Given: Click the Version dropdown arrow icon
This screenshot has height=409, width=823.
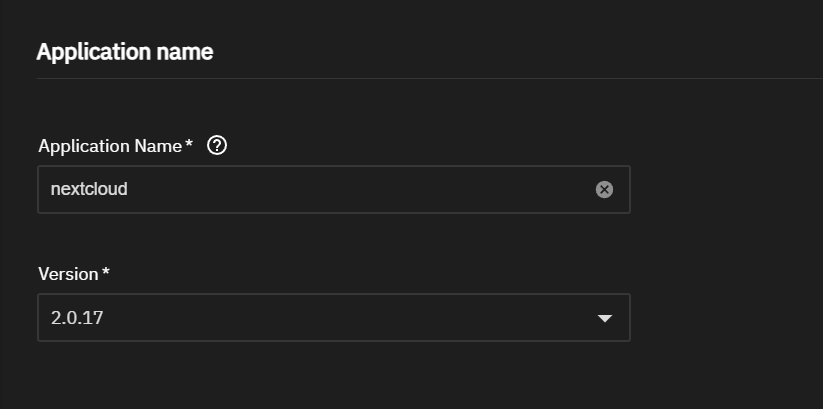Looking at the screenshot, I should (x=604, y=319).
